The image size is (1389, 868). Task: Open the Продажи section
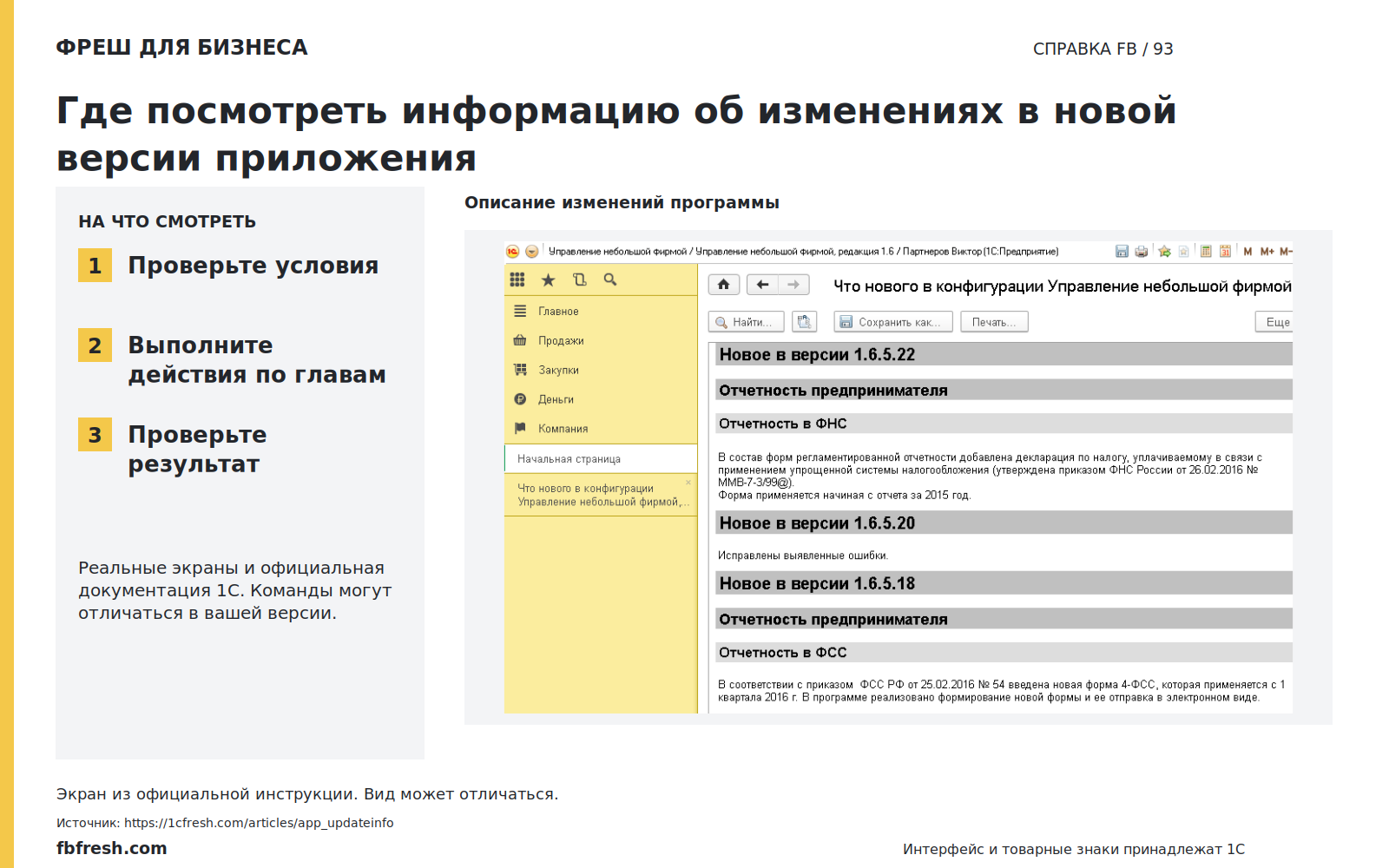click(x=601, y=340)
